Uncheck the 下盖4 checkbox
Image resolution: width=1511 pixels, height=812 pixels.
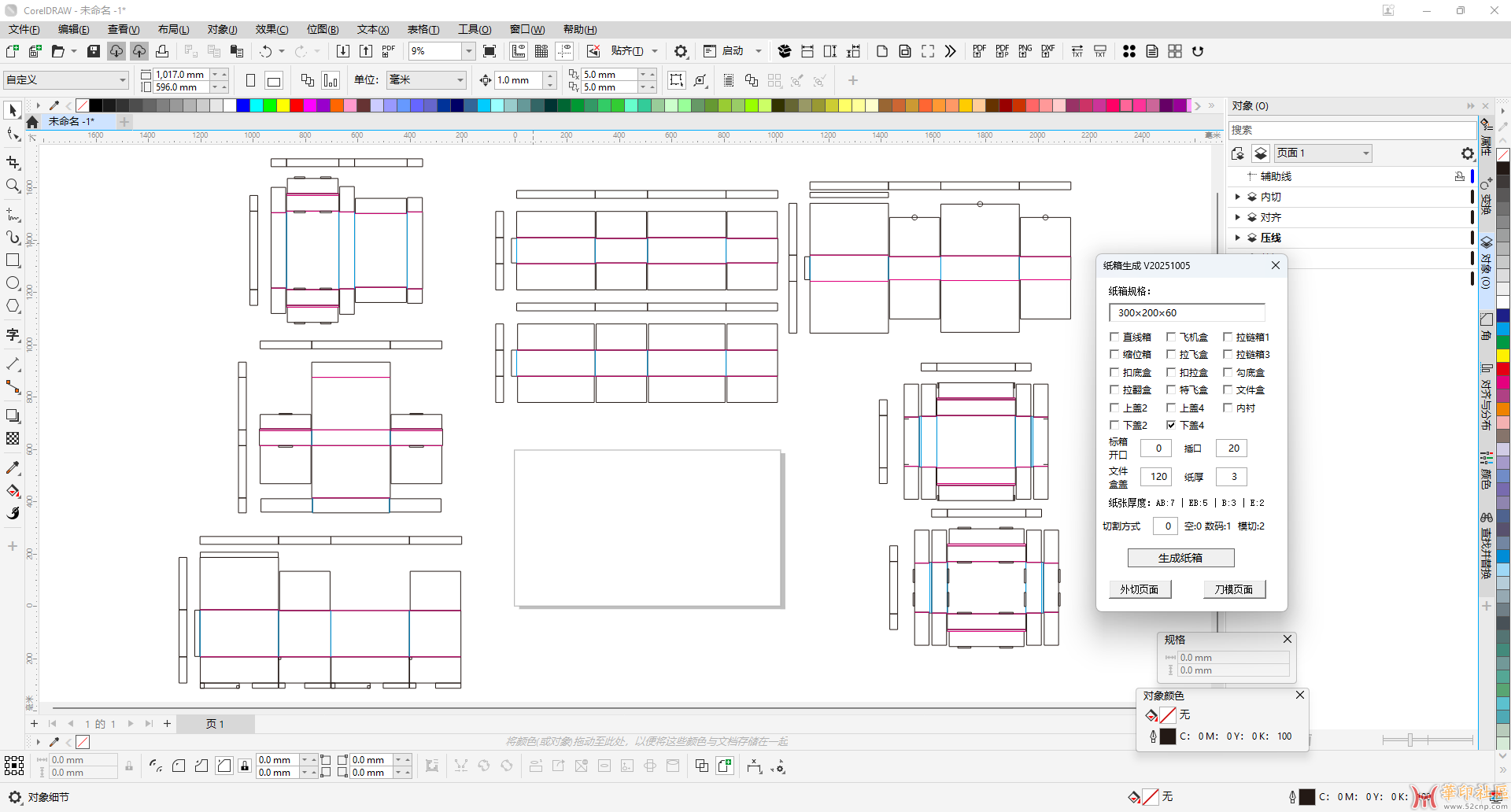1171,425
